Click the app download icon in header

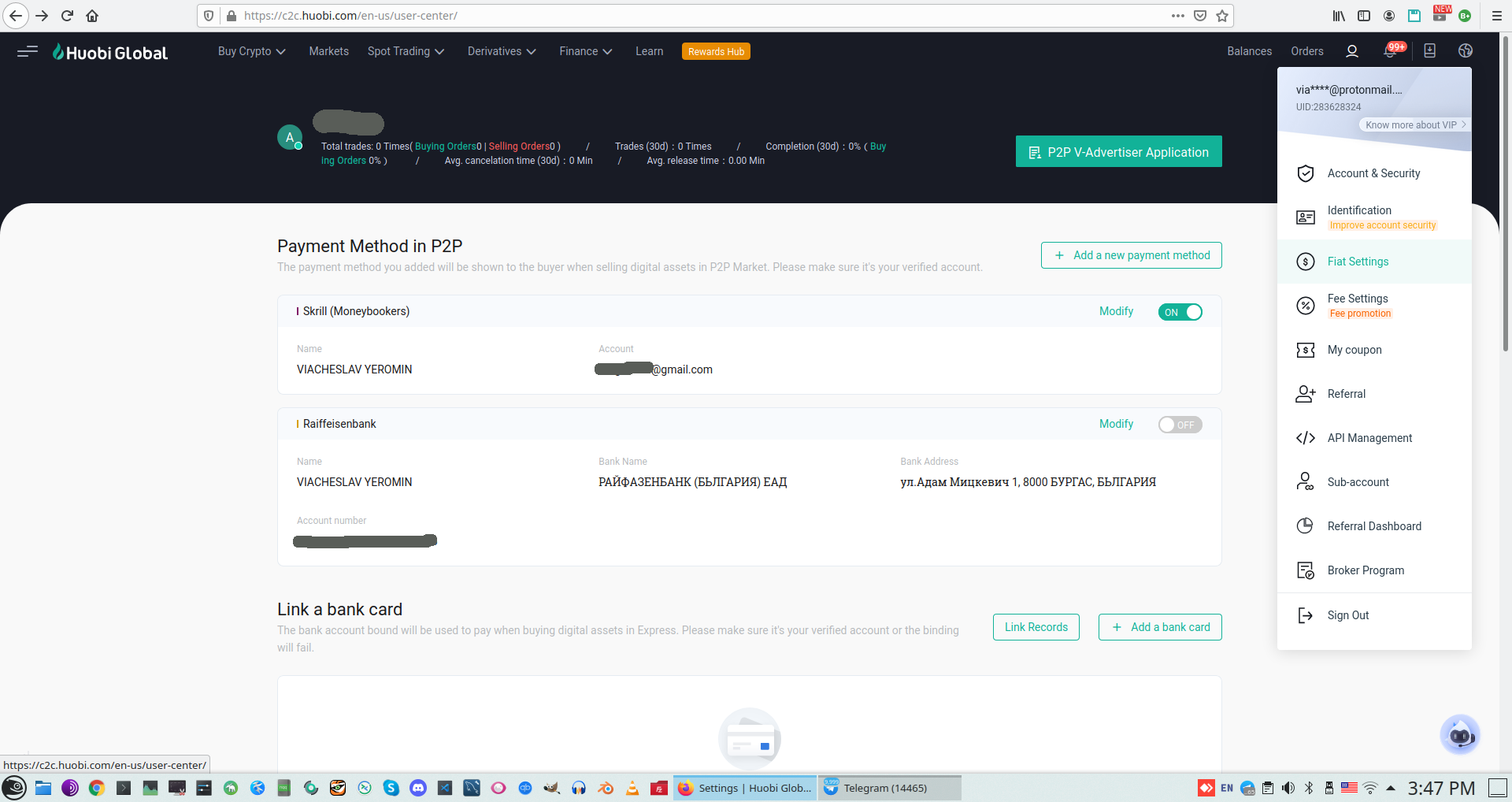[x=1430, y=51]
